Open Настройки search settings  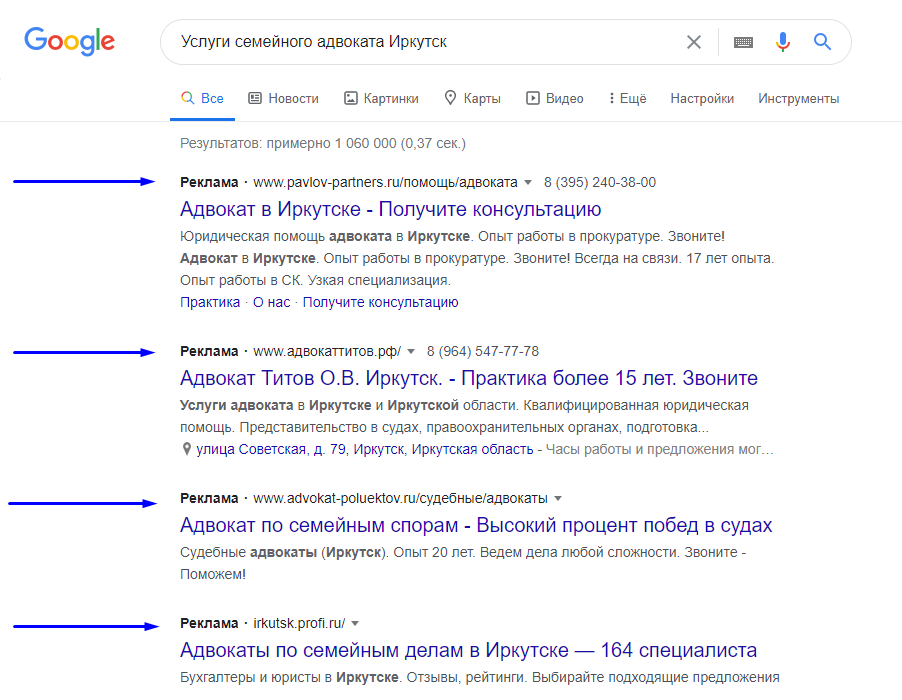[702, 98]
